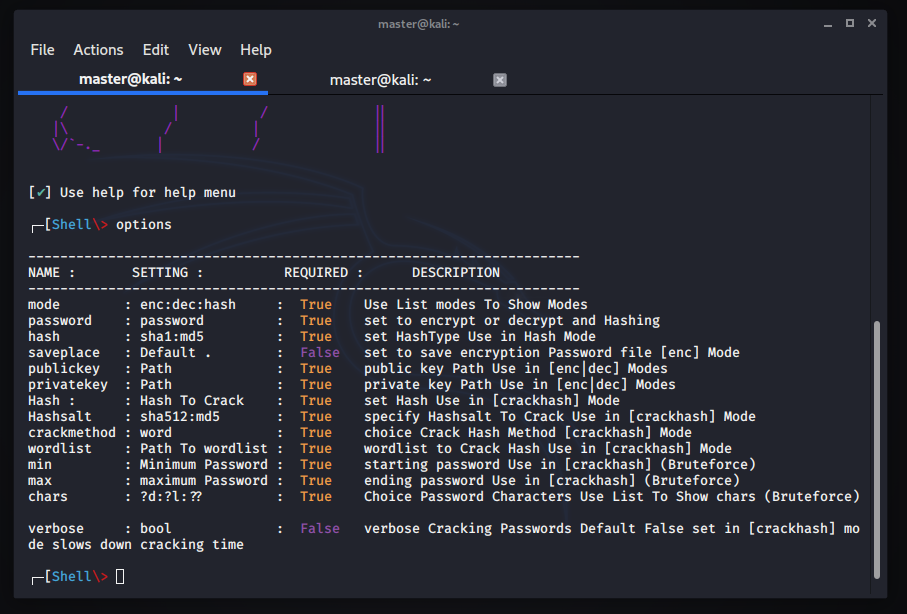Click the 'verbose' option name

[x=56, y=528]
